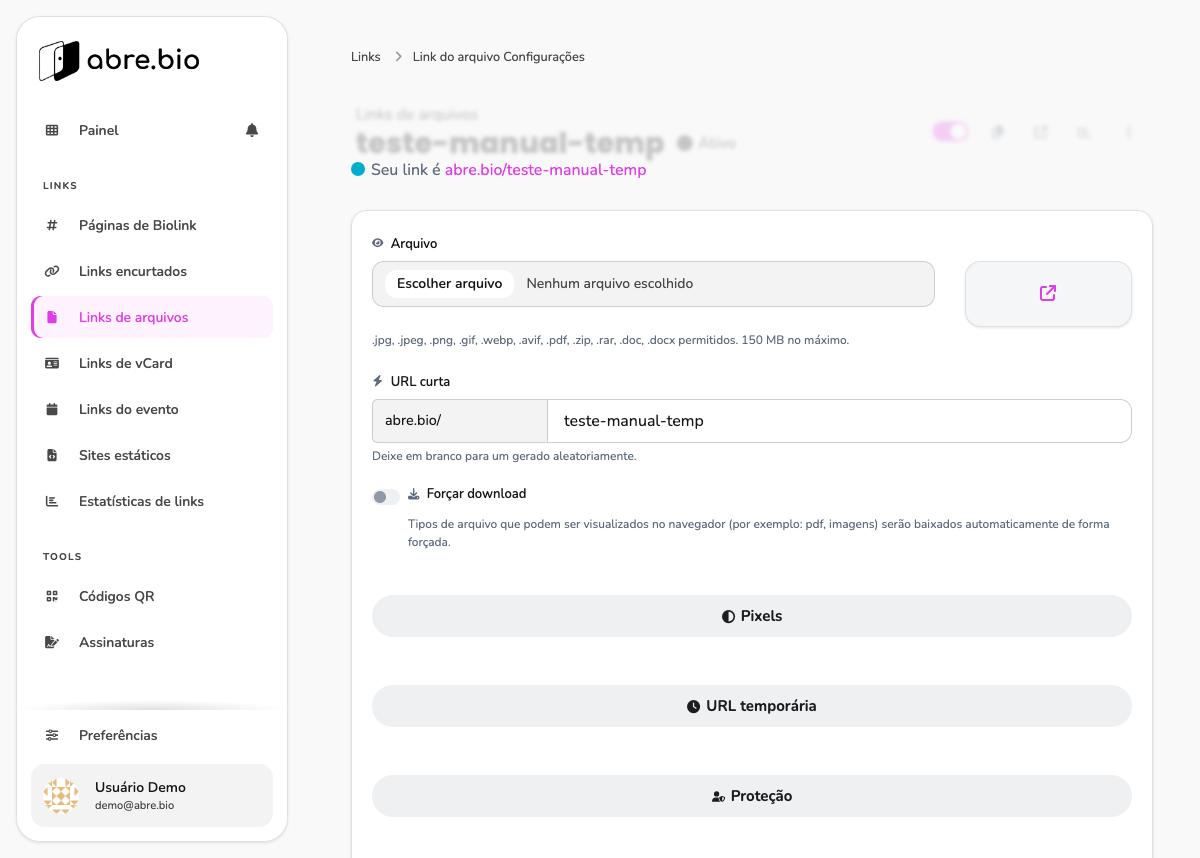This screenshot has height=858, width=1200.
Task: Click the 'Deixe em branco para um gerado aleatoriamente' hint
Action: pos(504,456)
